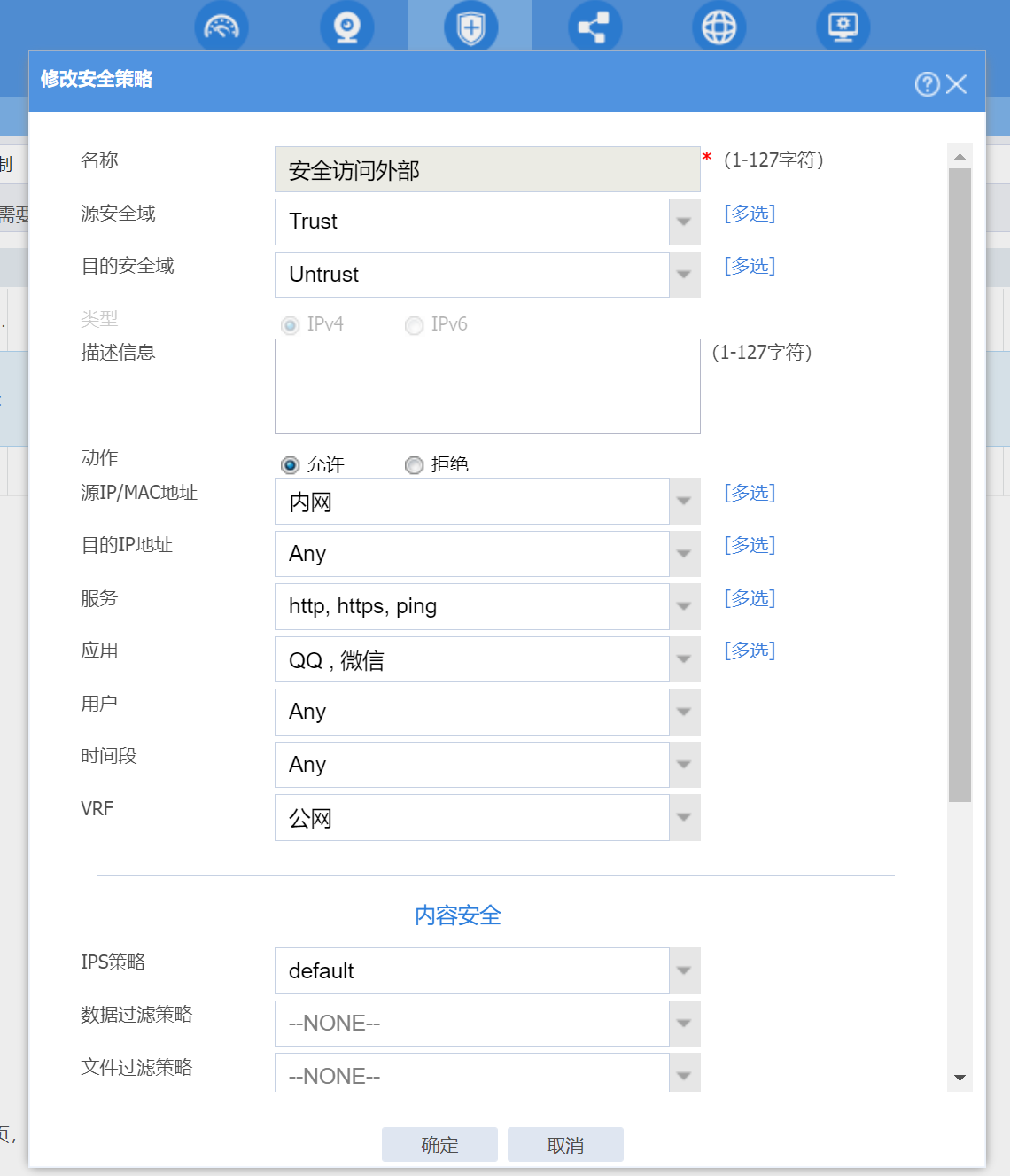Click the dialog scrollbar down arrow
1010x1176 pixels.
click(x=959, y=1079)
